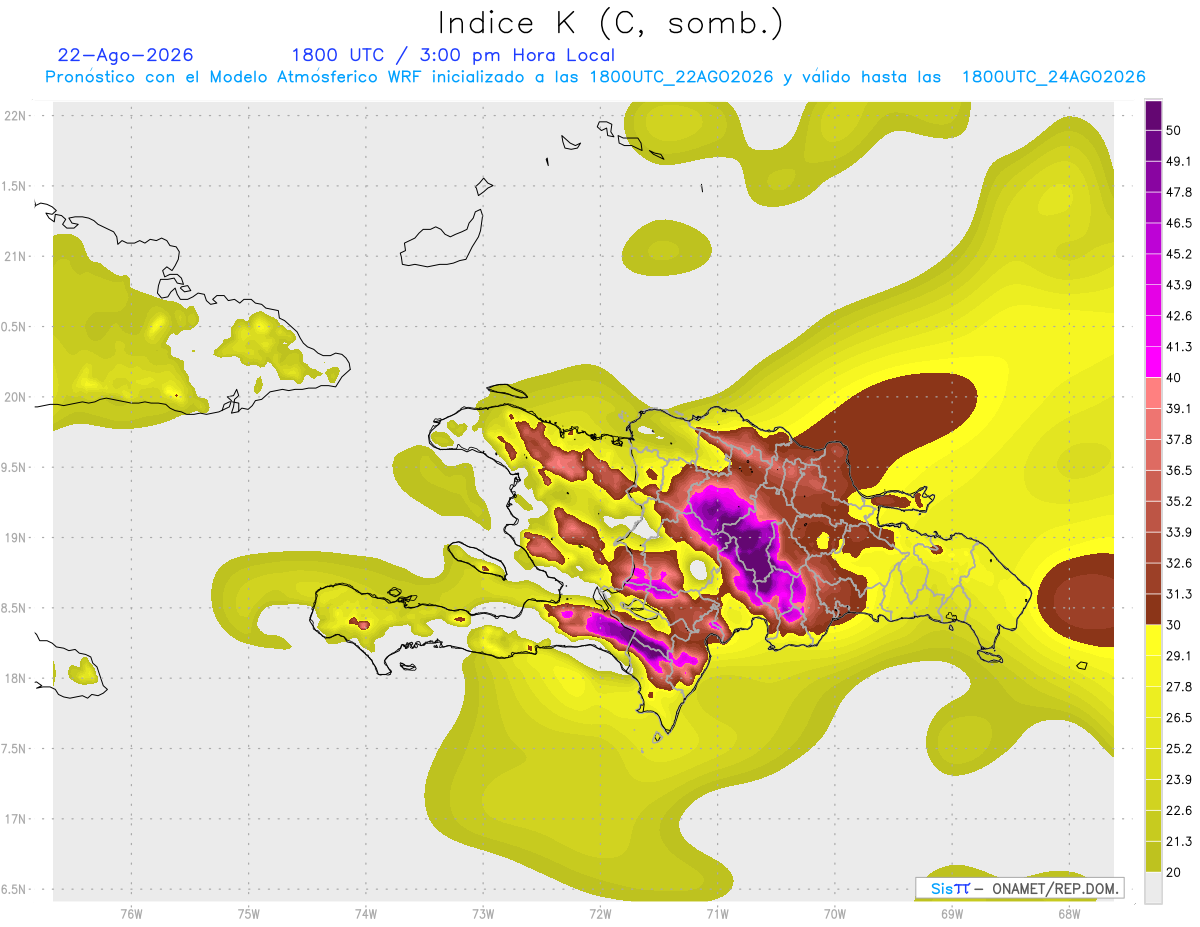The image size is (1200, 927).
Task: Click the 'Pronóstico con el Modelo Atmosférico WRF' line
Action: (x=595, y=77)
